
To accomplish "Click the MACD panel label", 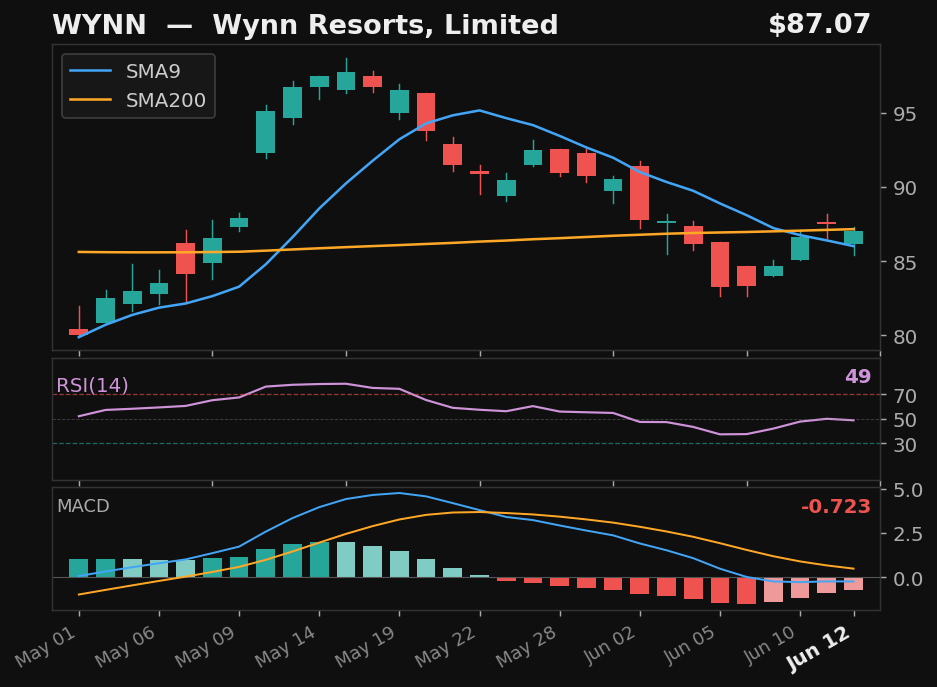I will tap(83, 506).
